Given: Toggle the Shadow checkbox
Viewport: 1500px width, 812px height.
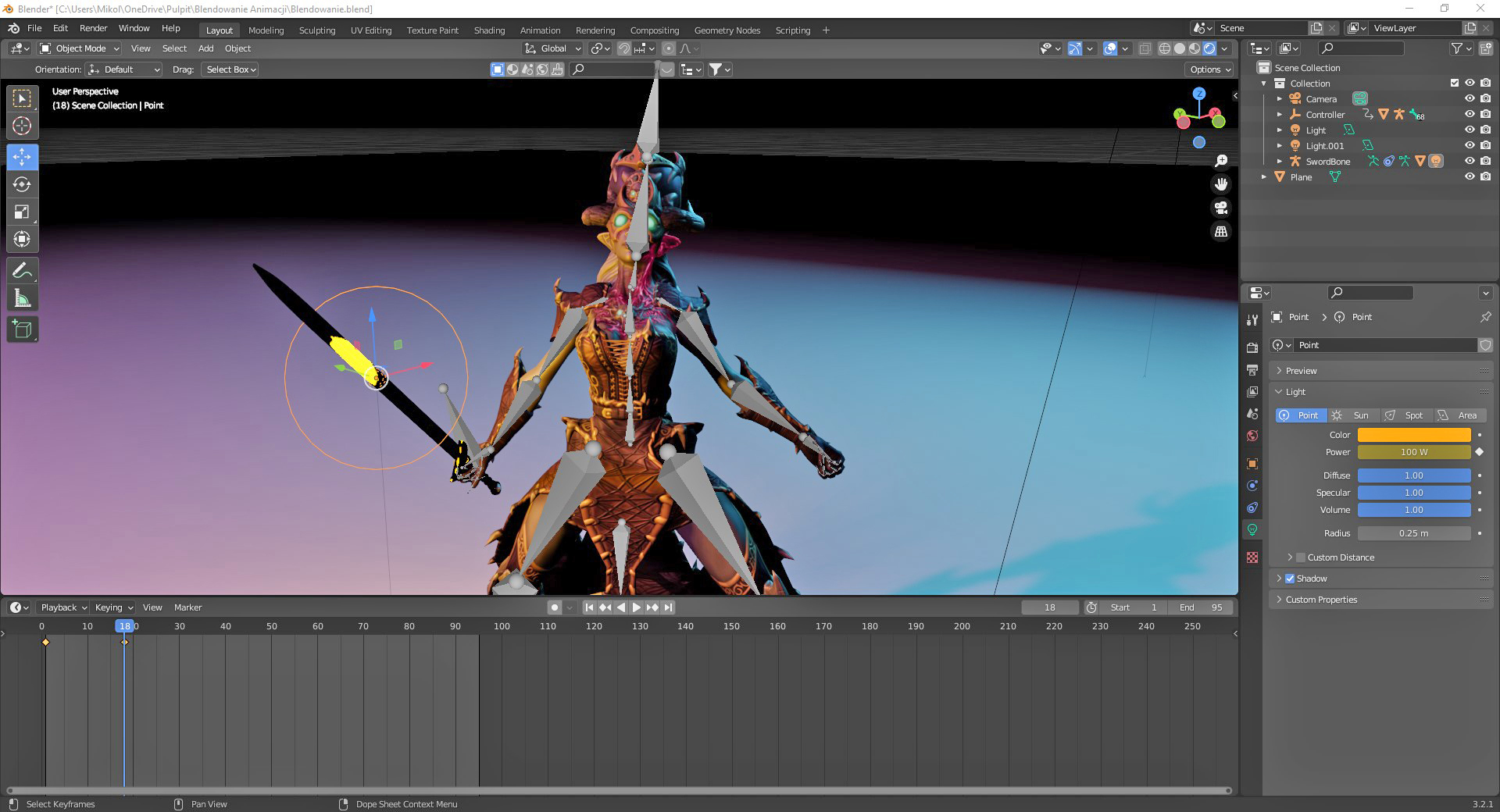Looking at the screenshot, I should 1290,579.
